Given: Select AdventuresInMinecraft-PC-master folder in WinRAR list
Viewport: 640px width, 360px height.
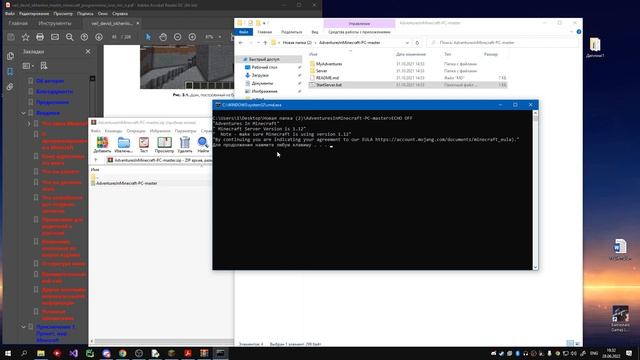Looking at the screenshot, I should [127, 183].
